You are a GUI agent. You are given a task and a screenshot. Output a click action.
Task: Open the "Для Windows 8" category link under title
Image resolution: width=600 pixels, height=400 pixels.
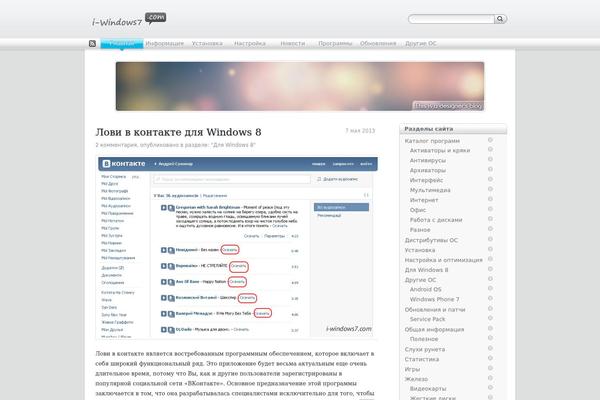point(233,145)
